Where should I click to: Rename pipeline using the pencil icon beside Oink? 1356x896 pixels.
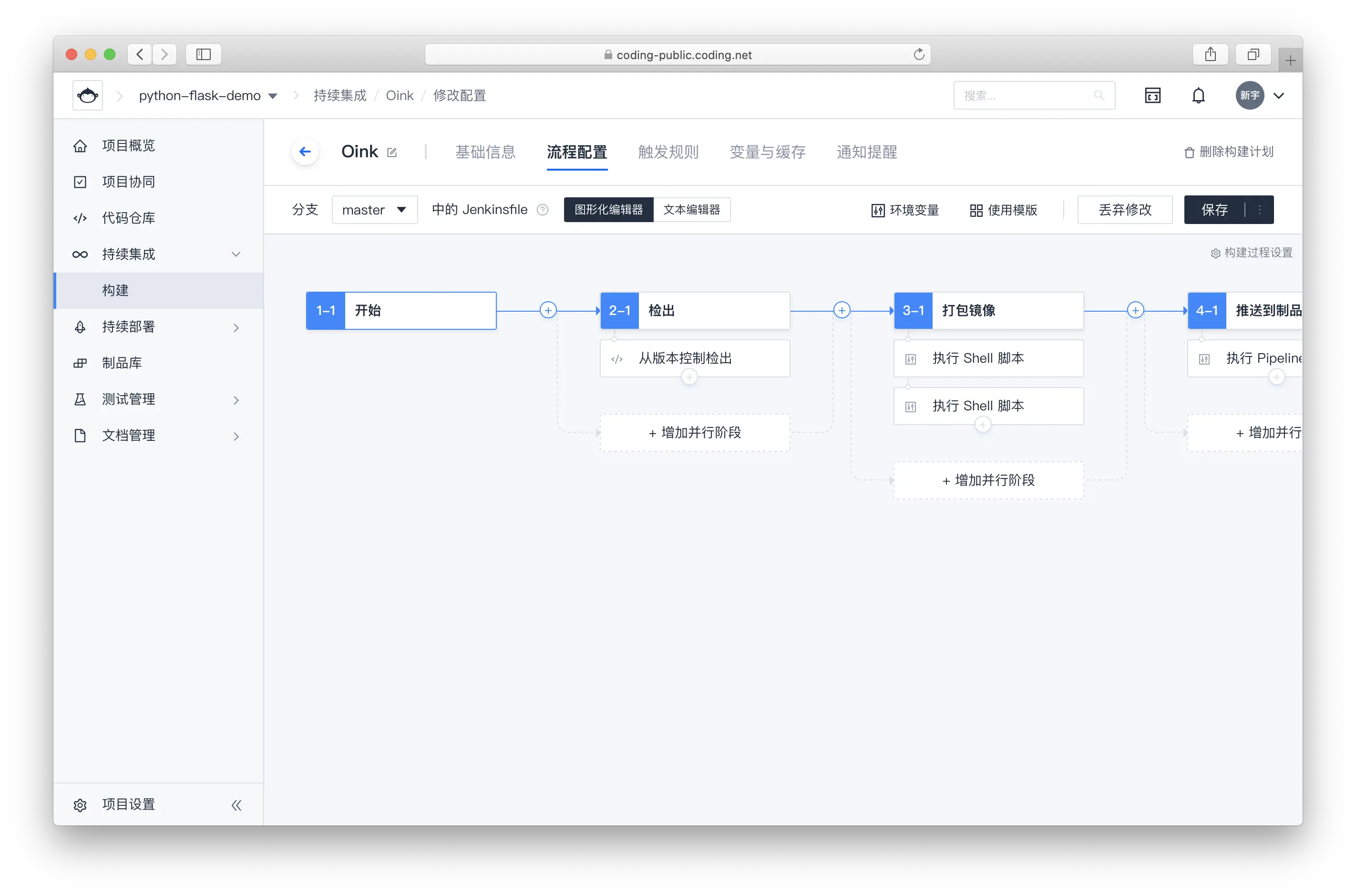391,152
